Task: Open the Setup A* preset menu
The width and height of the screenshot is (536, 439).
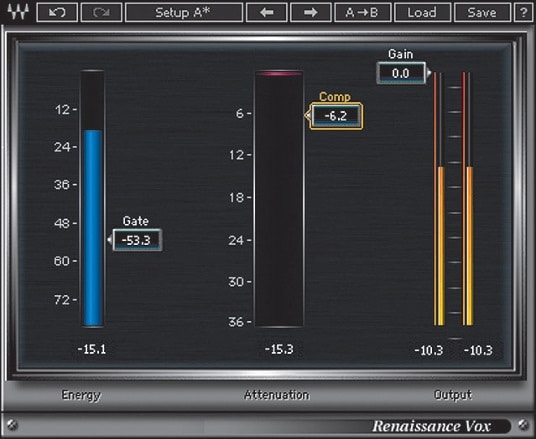Action: click(x=184, y=13)
